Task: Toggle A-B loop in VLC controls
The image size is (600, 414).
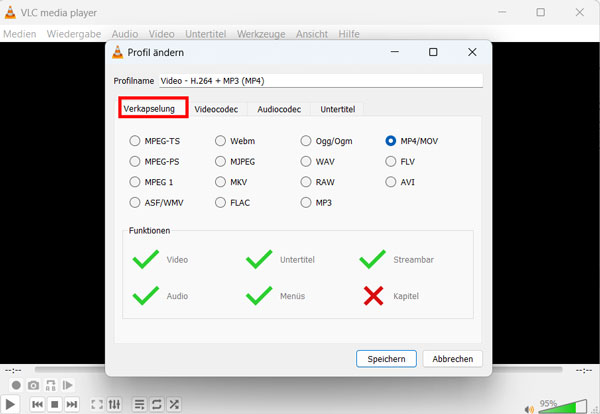Action: pyautogui.click(x=51, y=385)
